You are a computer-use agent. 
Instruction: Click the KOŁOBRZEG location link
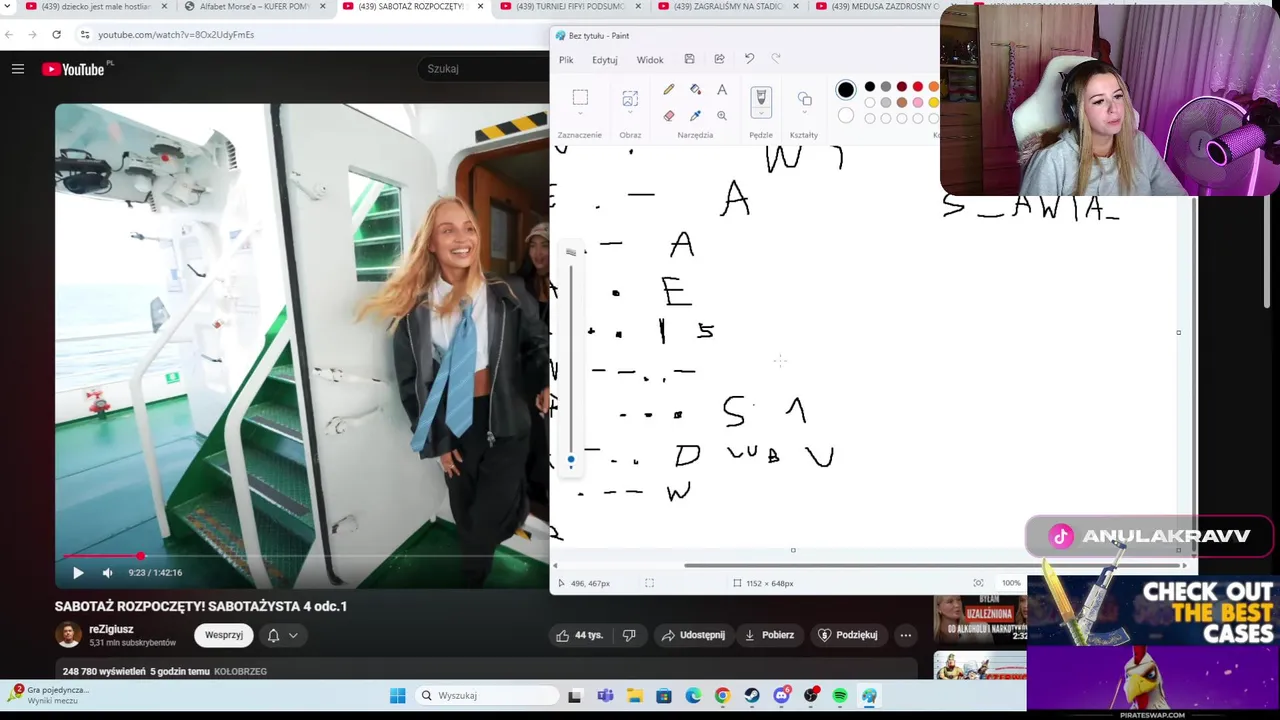tap(240, 671)
